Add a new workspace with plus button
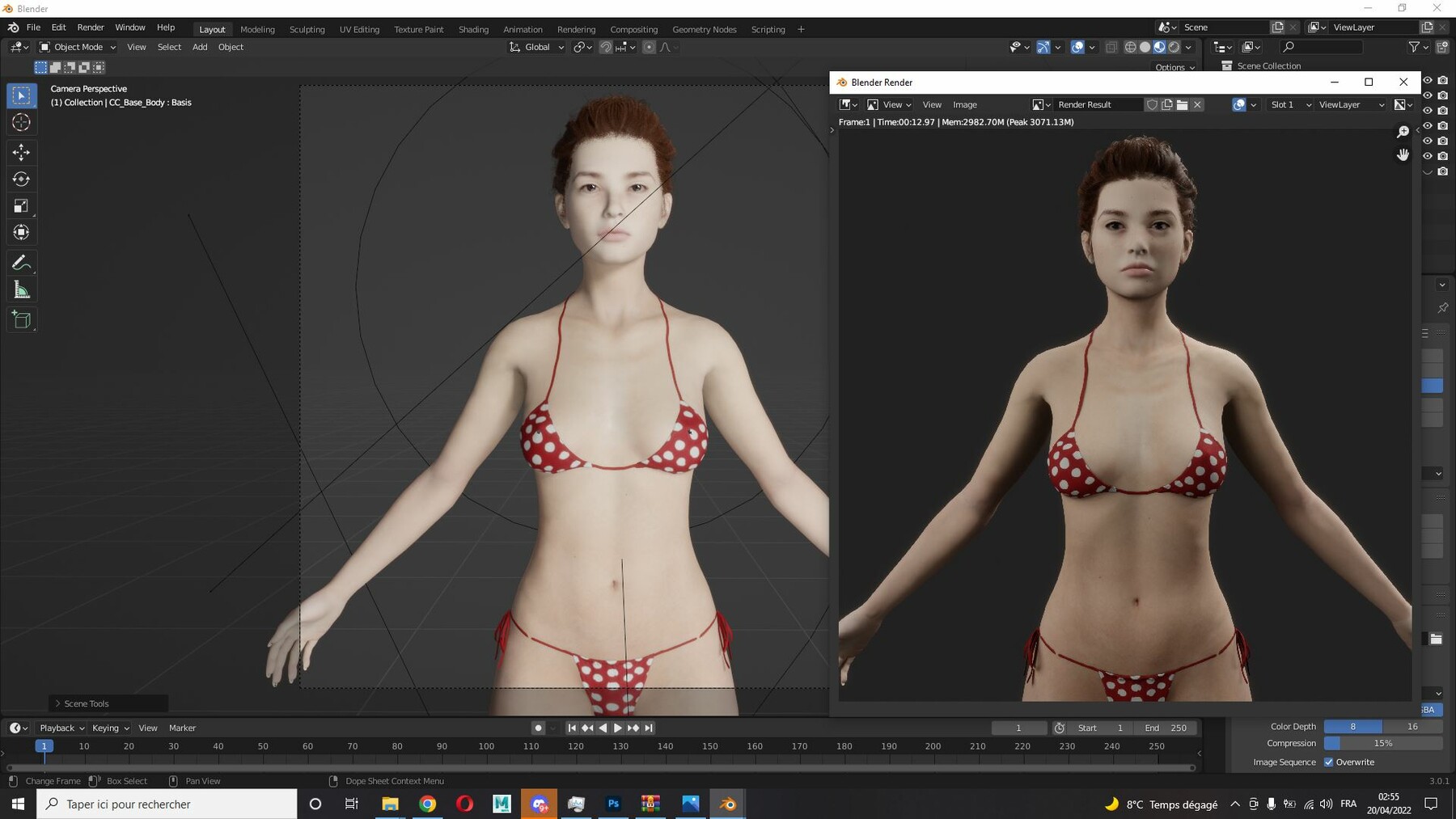 (x=801, y=29)
